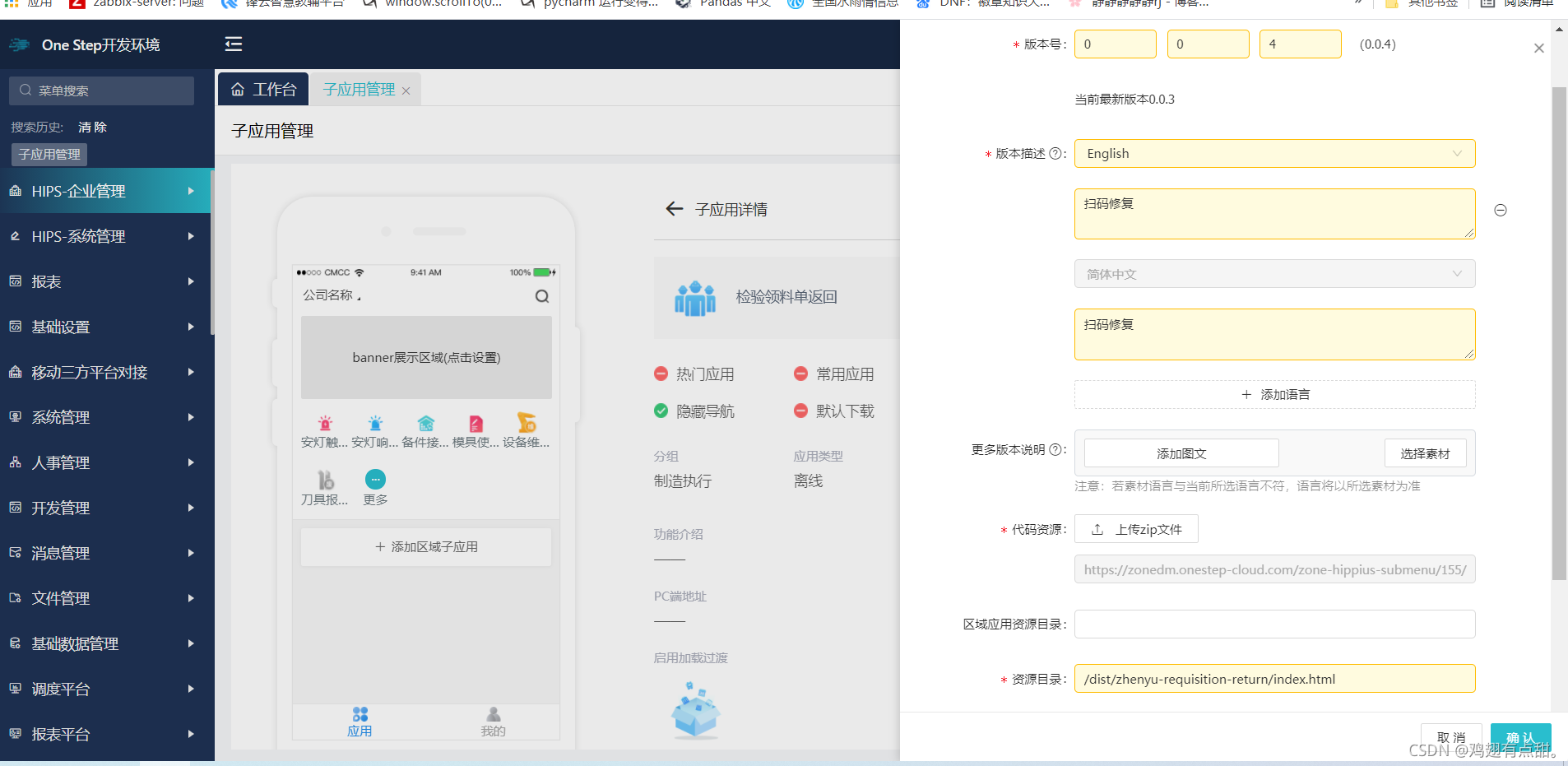The image size is (1568, 766).
Task: Tap the search magnifier in phone preview
Action: click(x=542, y=296)
